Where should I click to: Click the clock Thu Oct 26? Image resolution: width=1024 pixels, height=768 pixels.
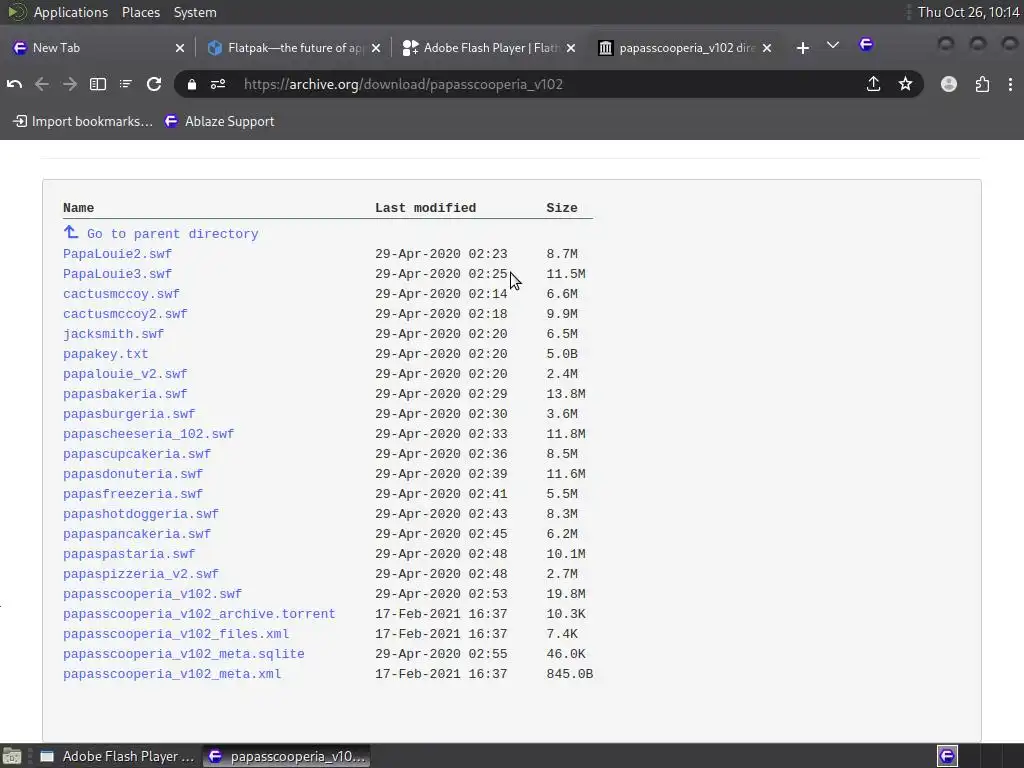click(x=968, y=12)
